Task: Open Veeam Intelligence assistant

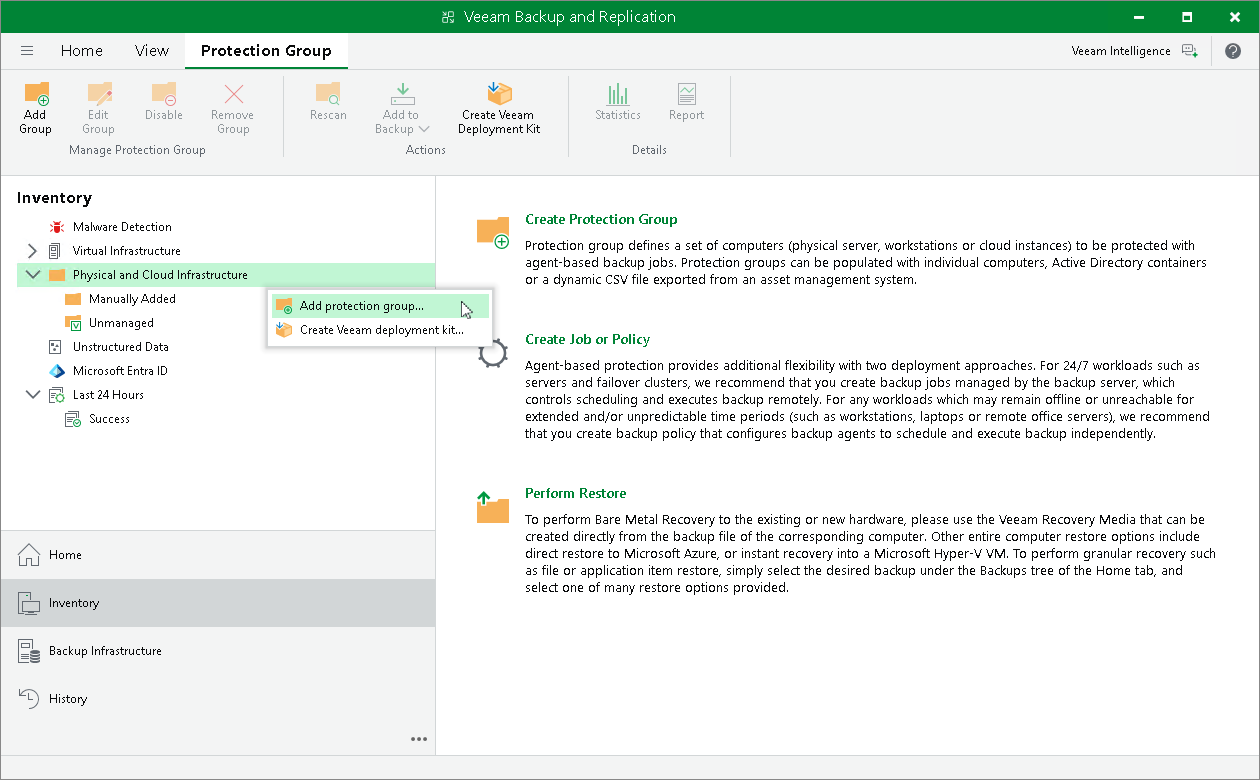Action: pos(1134,51)
